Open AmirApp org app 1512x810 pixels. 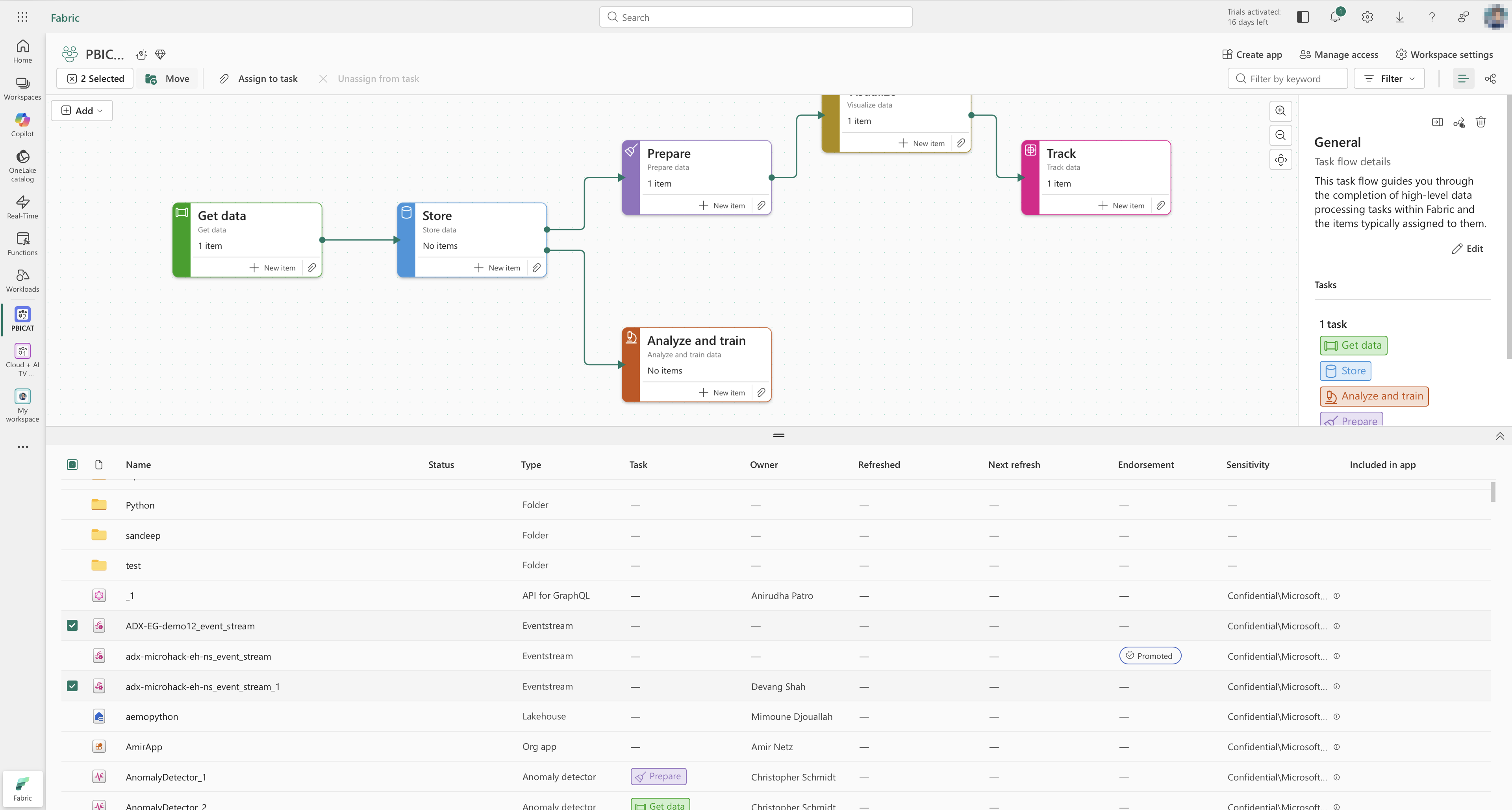143,747
